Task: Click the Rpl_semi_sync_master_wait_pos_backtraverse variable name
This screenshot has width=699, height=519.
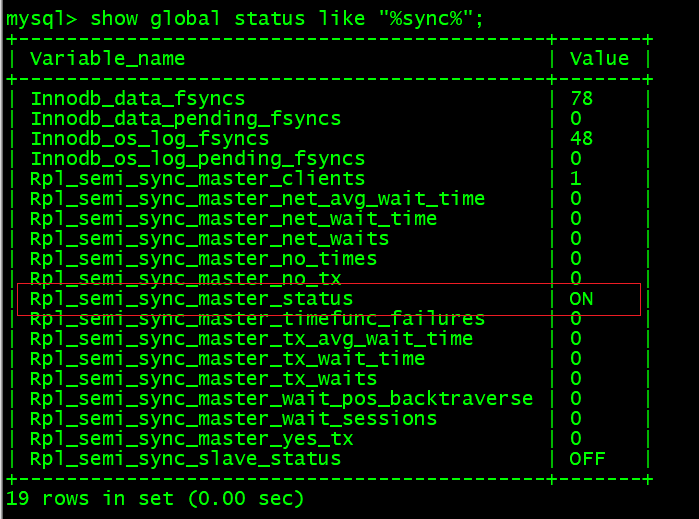Action: 281,399
